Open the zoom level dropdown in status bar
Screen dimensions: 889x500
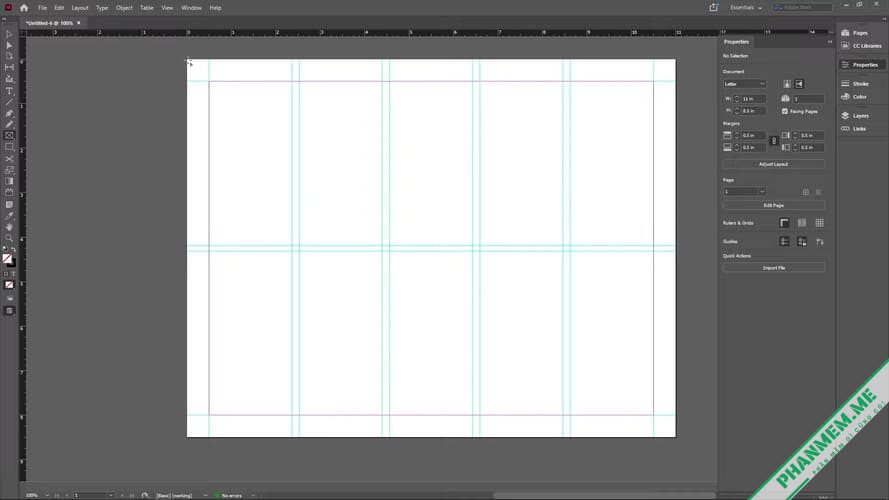pyautogui.click(x=46, y=495)
